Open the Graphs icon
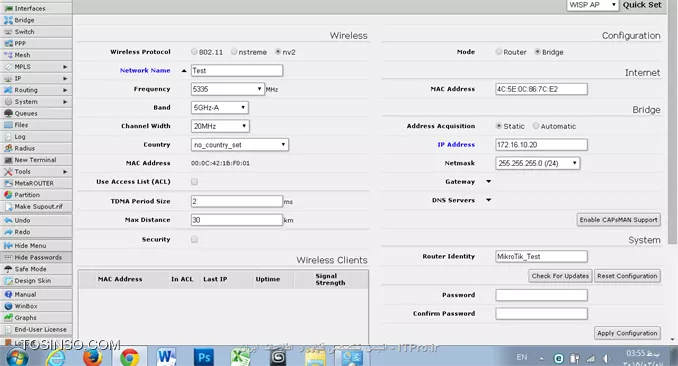This screenshot has width=678, height=366. [x=8, y=318]
